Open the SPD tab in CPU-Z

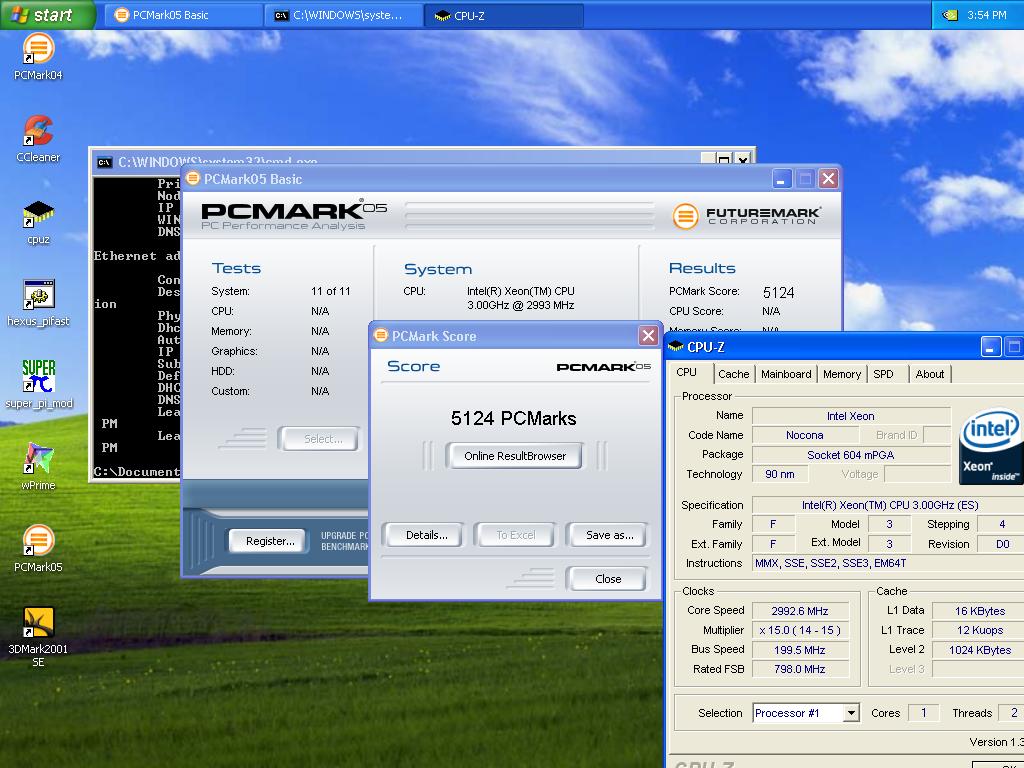point(883,374)
